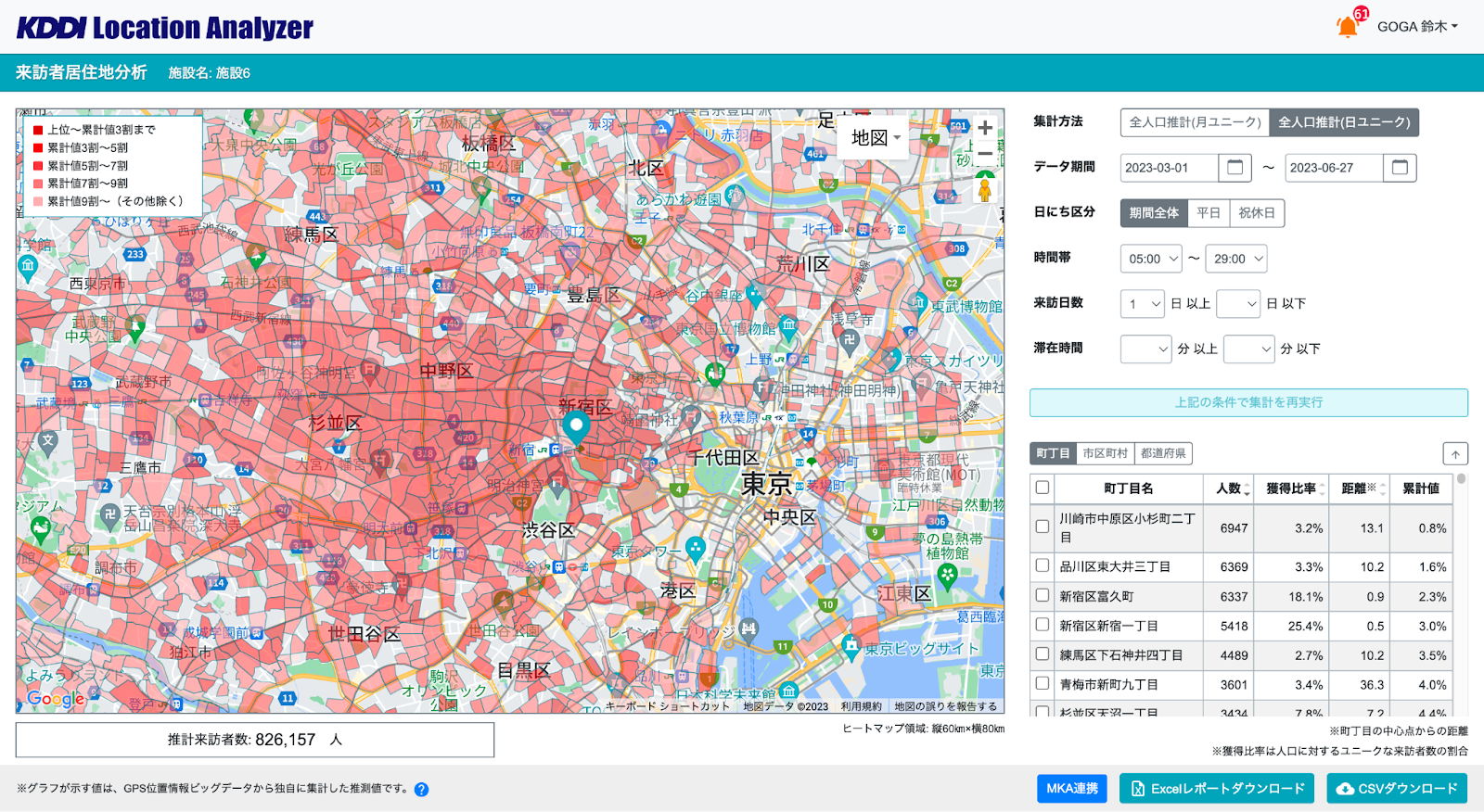Image resolution: width=1484 pixels, height=812 pixels.
Task: Open 滞在時間 minimum minutes dropdown
Action: [1146, 349]
